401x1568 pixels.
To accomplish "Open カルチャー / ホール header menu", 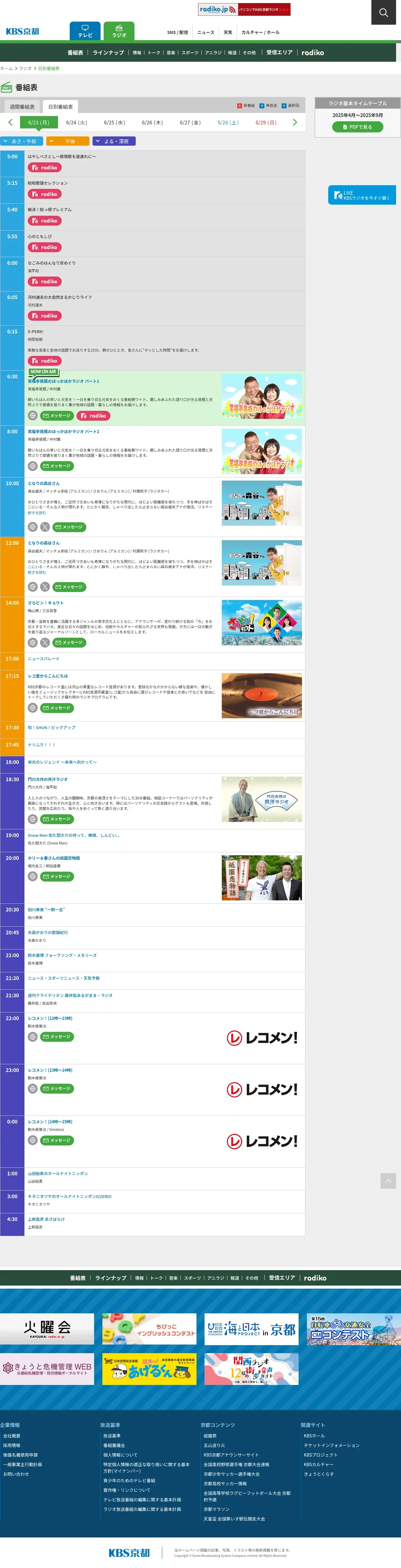I will pyautogui.click(x=260, y=32).
